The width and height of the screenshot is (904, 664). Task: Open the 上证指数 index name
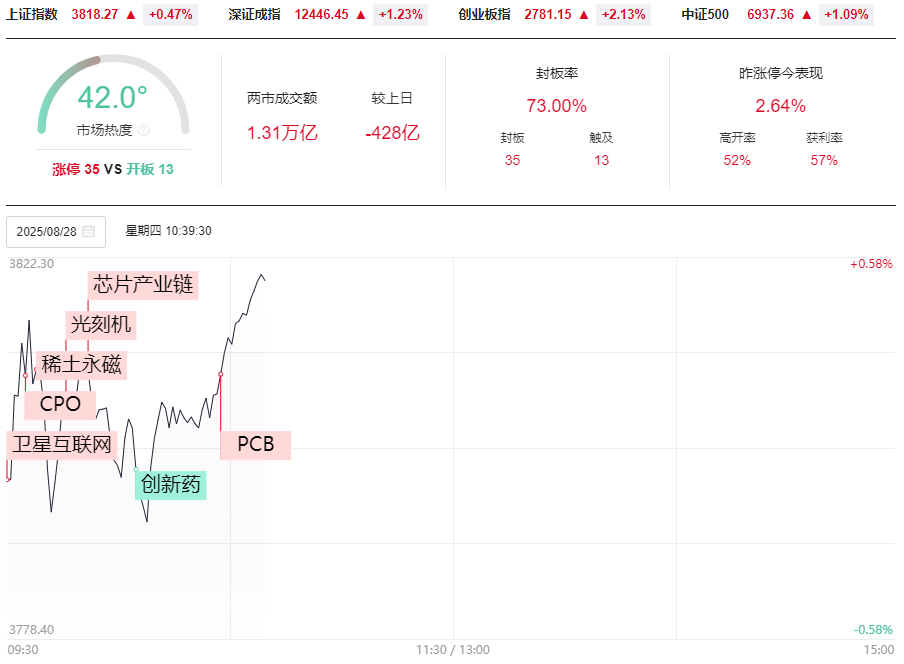click(32, 15)
